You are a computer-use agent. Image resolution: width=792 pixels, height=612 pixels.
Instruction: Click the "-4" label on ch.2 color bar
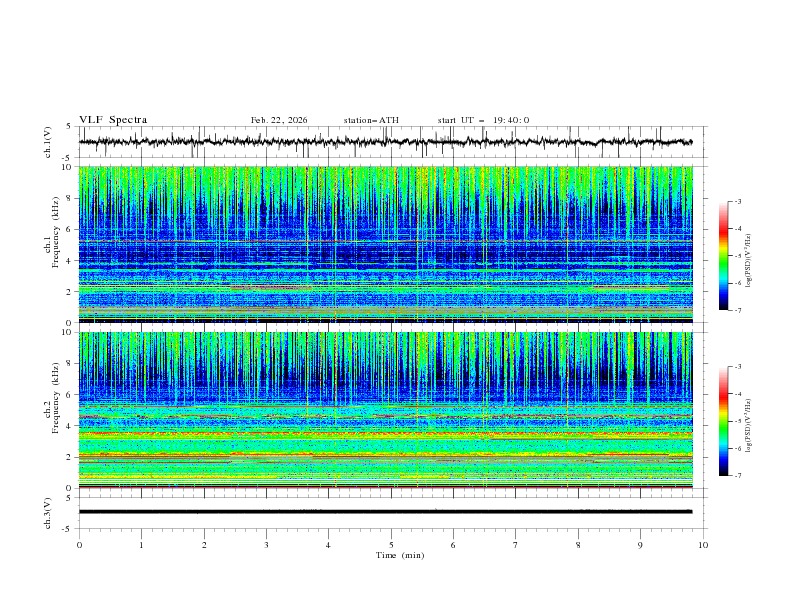[x=737, y=394]
